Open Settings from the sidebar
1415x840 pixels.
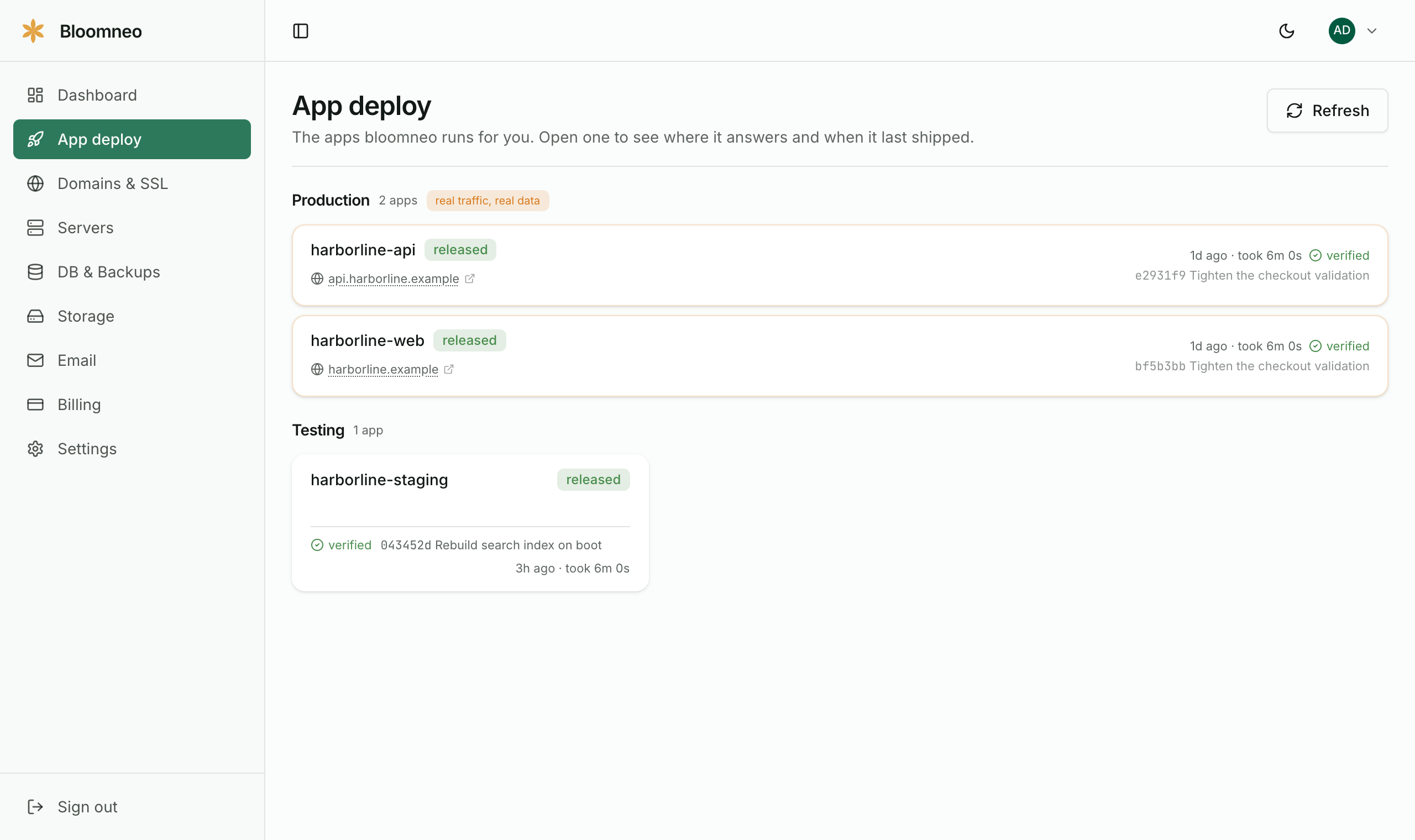pos(132,448)
